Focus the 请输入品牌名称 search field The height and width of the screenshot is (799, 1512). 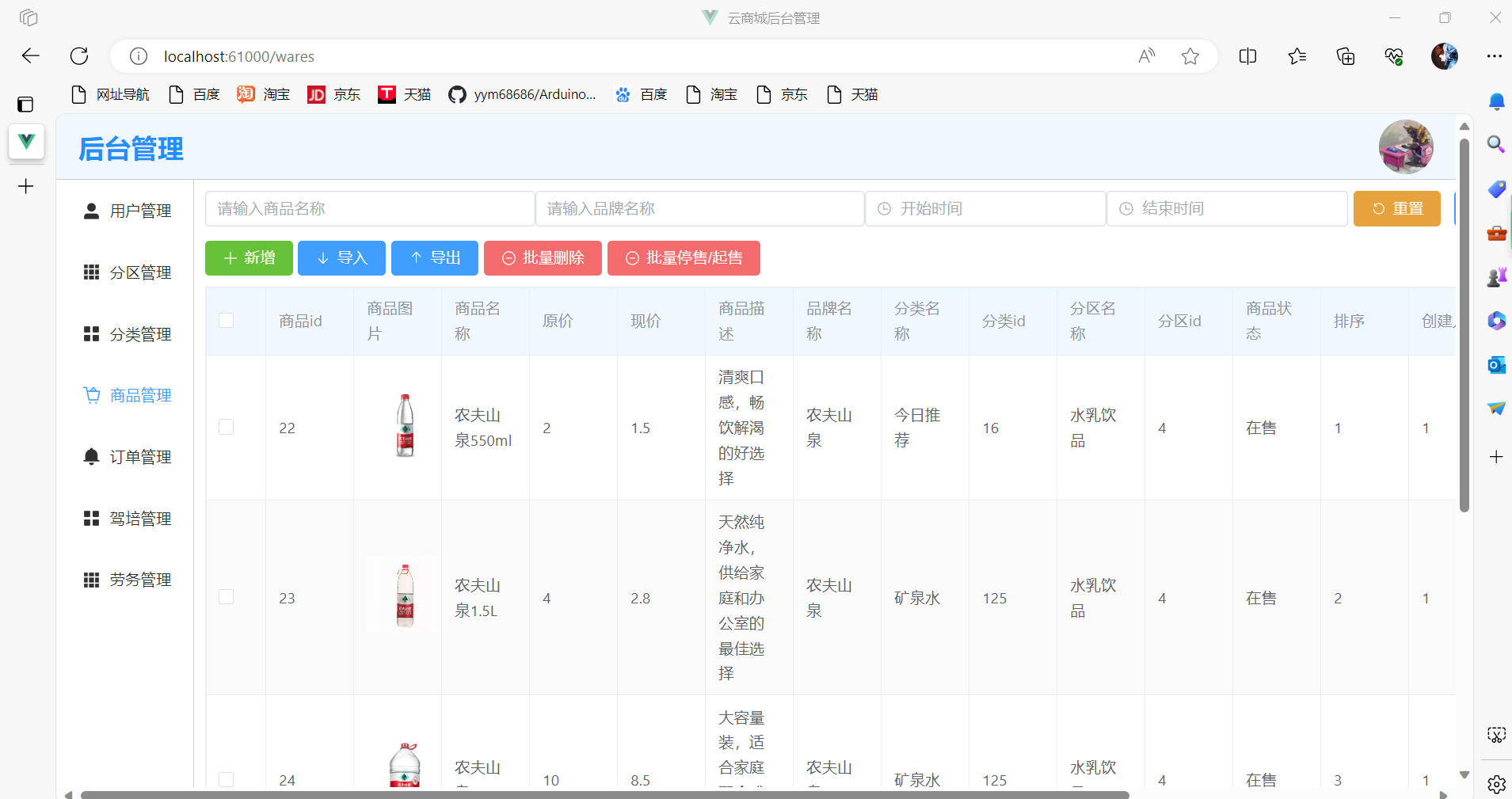(x=700, y=209)
